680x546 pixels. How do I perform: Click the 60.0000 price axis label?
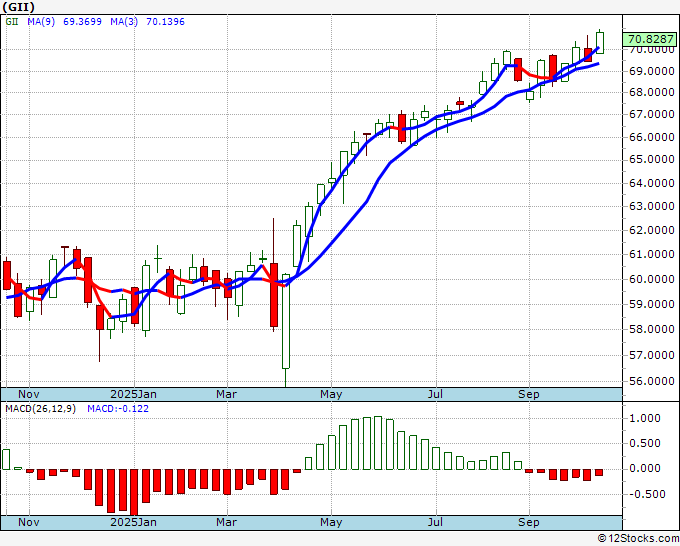point(652,279)
